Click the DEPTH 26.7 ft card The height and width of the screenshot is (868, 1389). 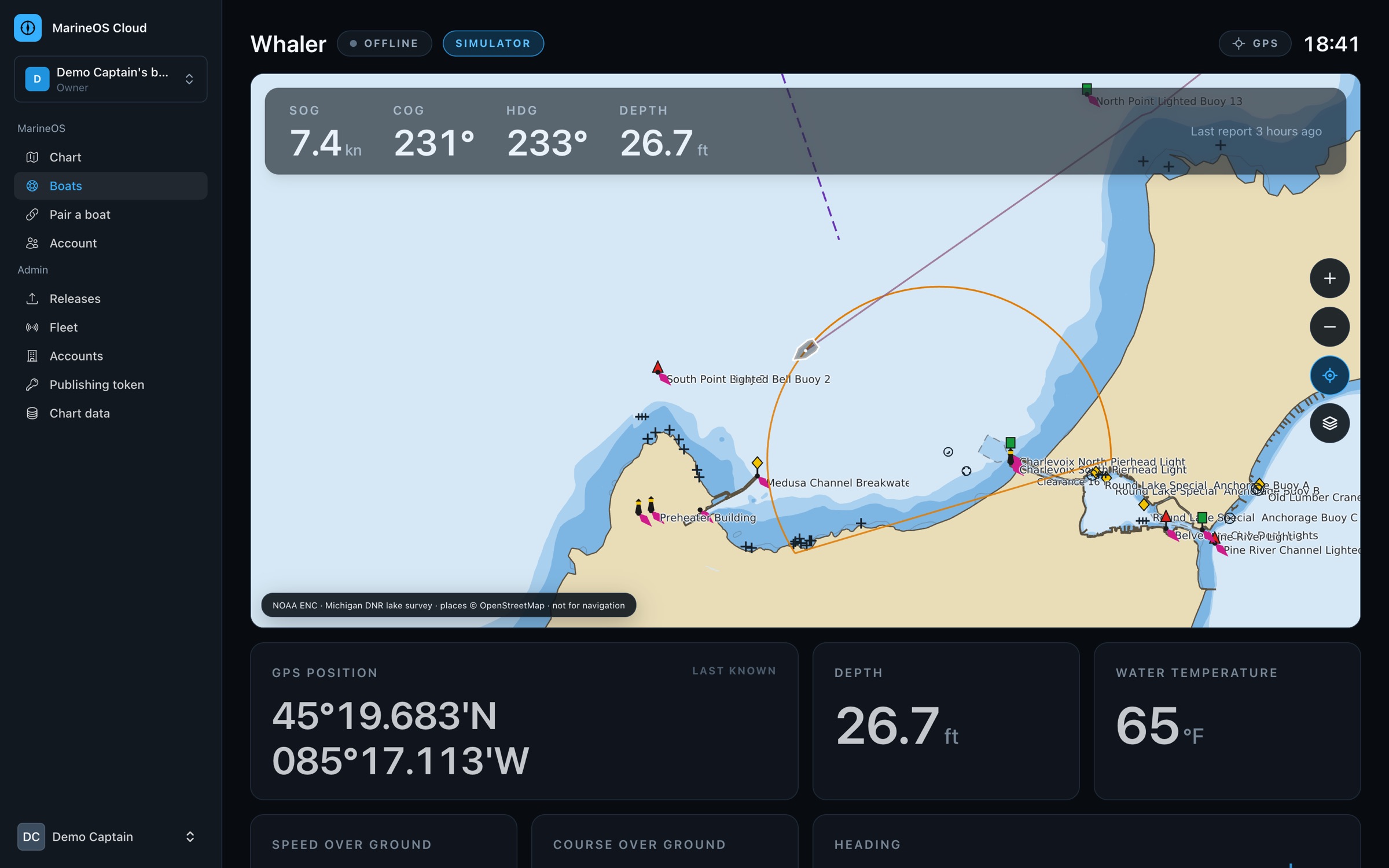pos(946,721)
